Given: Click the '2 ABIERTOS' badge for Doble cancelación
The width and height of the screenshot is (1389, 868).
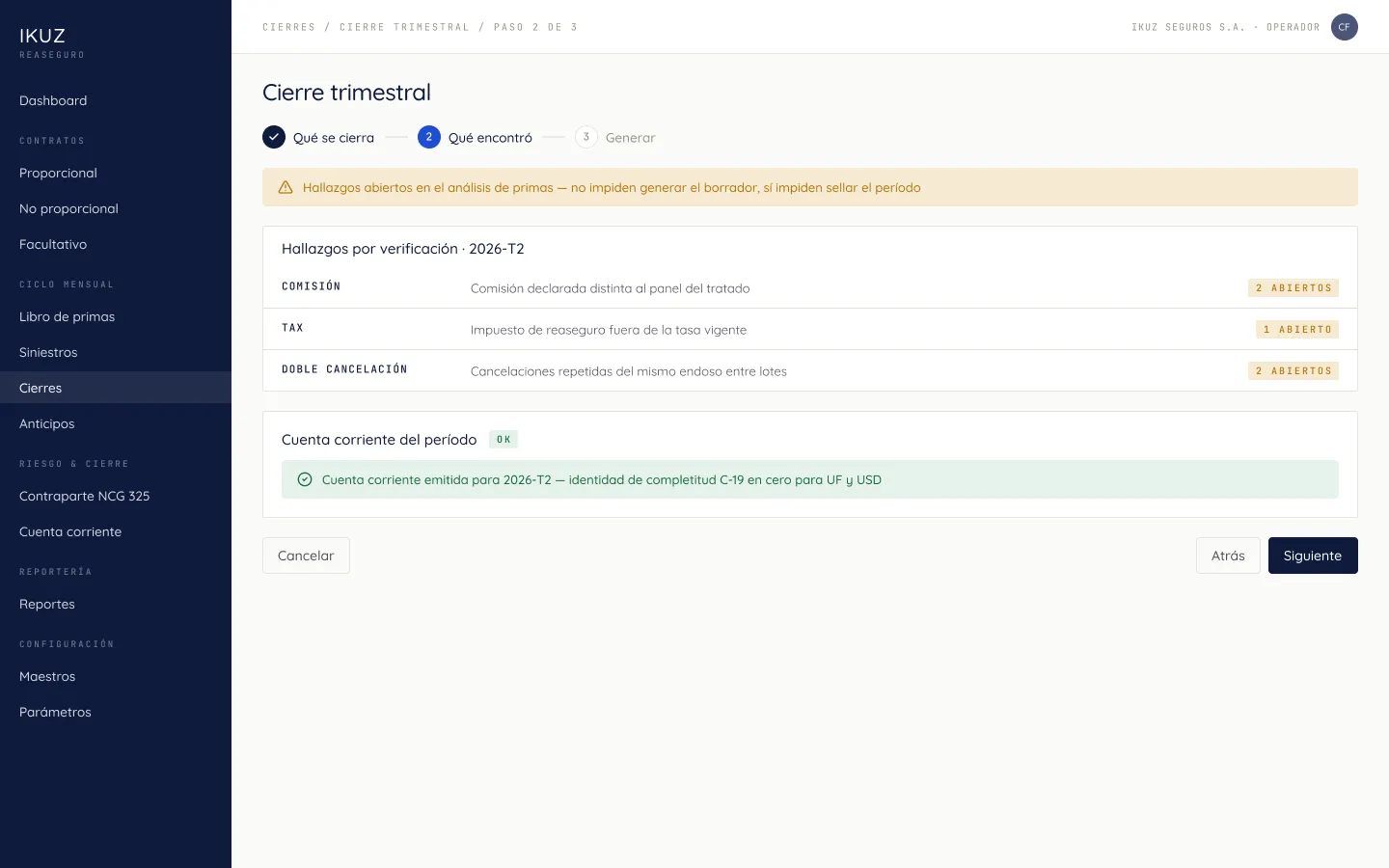Looking at the screenshot, I should coord(1294,371).
